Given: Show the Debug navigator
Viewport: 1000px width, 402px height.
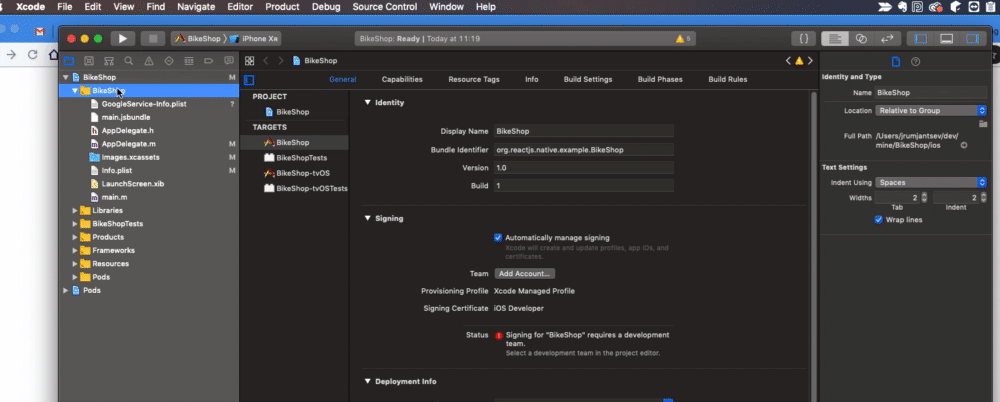Looking at the screenshot, I should click(x=189, y=61).
